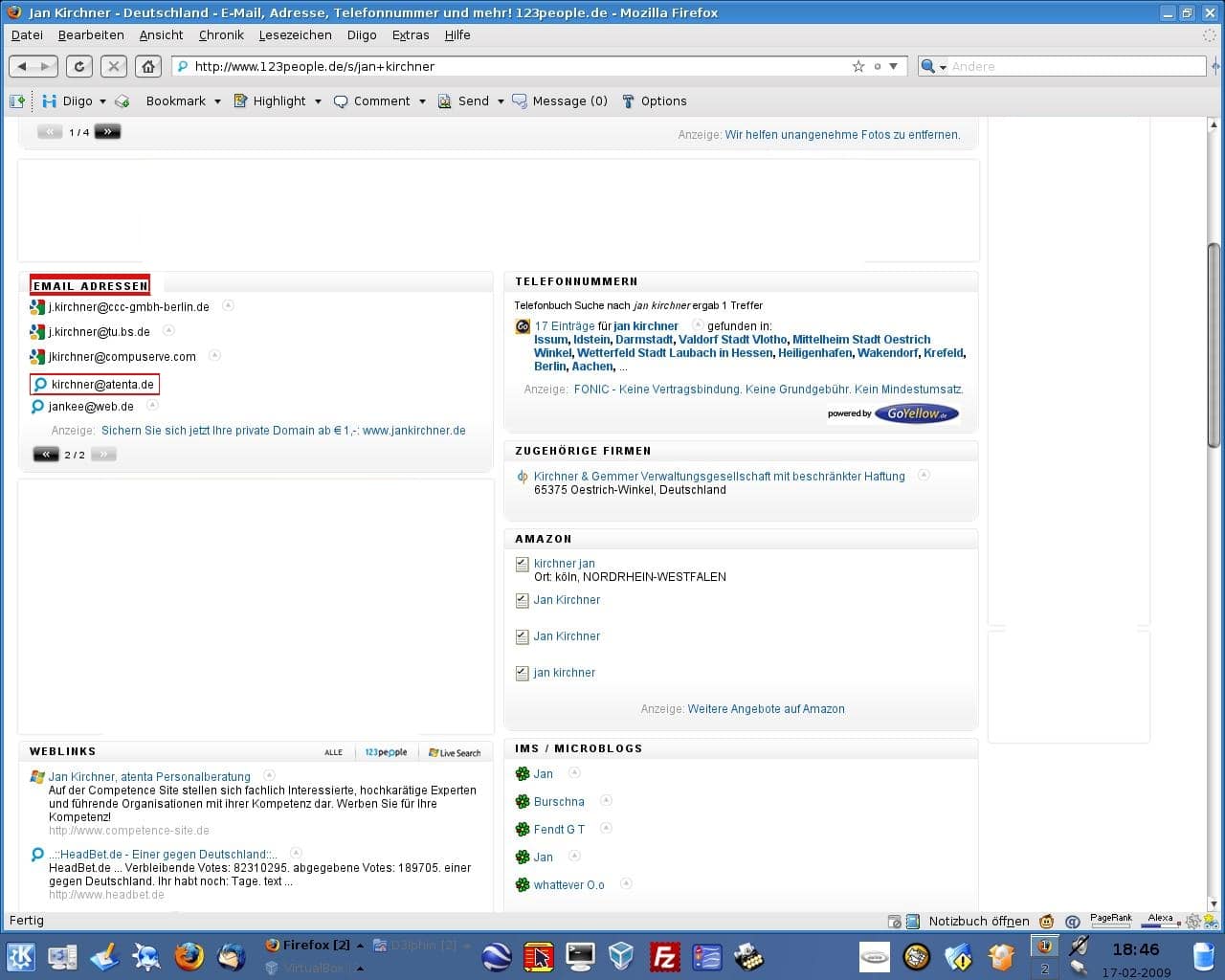Viewport: 1225px width, 980px height.
Task: Open the Extras menu
Action: pos(411,34)
